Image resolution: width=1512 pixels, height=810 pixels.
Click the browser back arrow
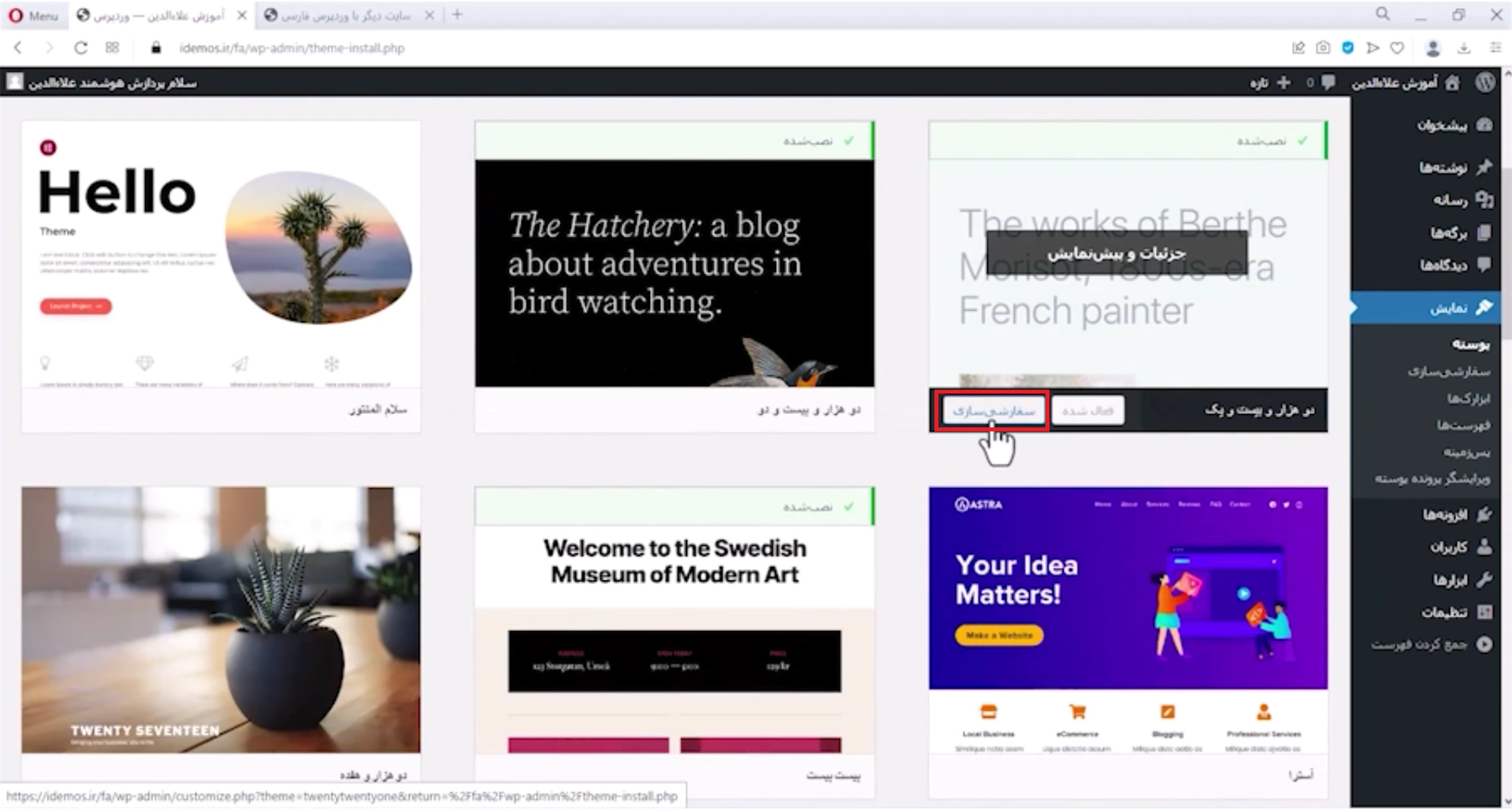tap(17, 48)
